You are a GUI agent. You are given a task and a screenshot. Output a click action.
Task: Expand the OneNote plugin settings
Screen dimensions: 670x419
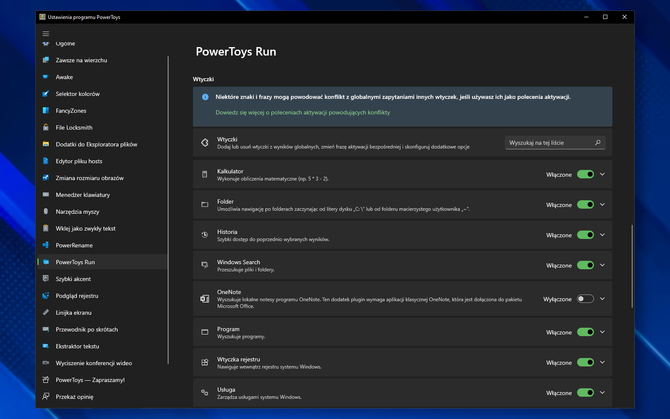pyautogui.click(x=602, y=299)
